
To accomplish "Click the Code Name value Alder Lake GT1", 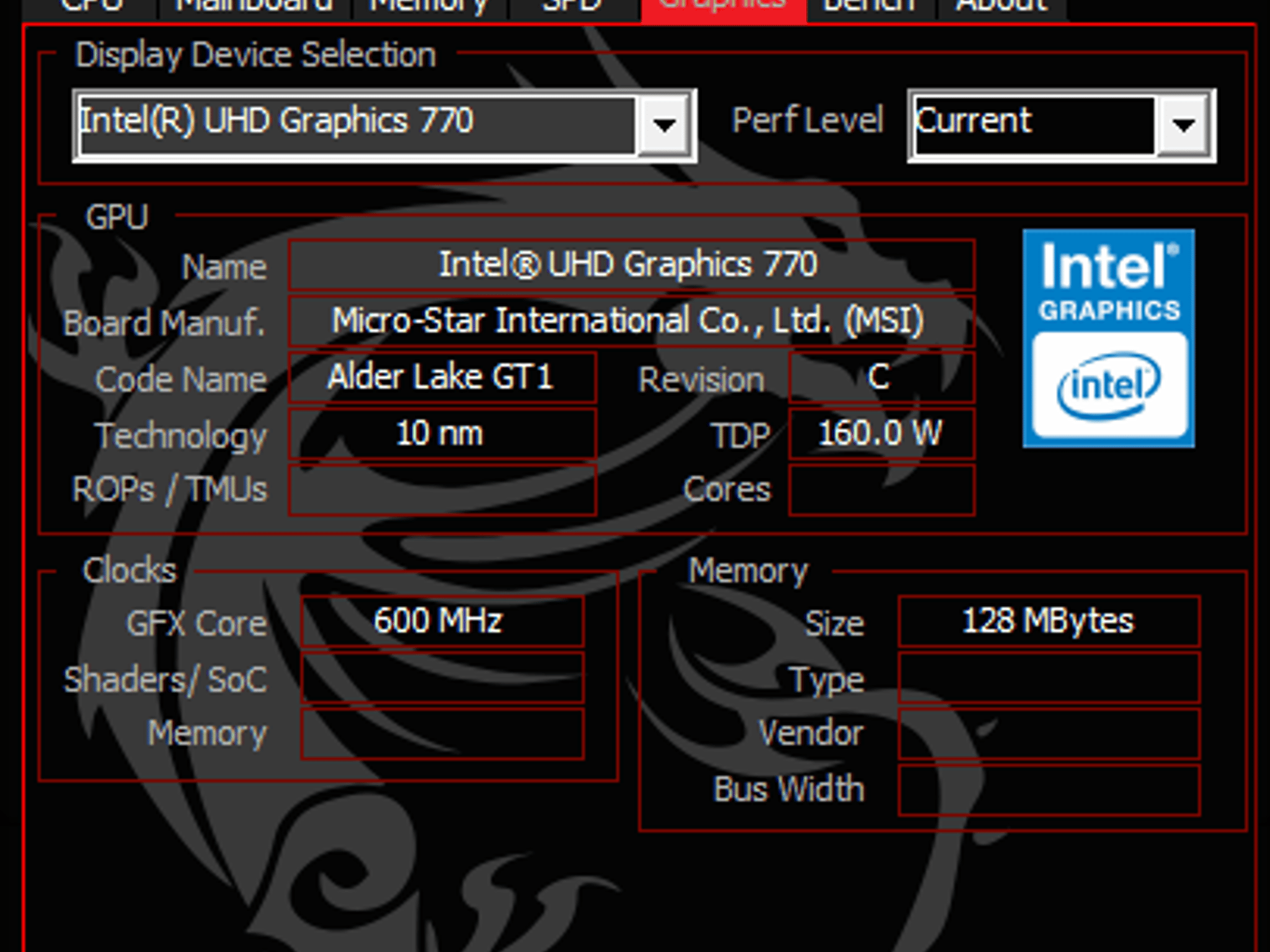I will coord(442,377).
